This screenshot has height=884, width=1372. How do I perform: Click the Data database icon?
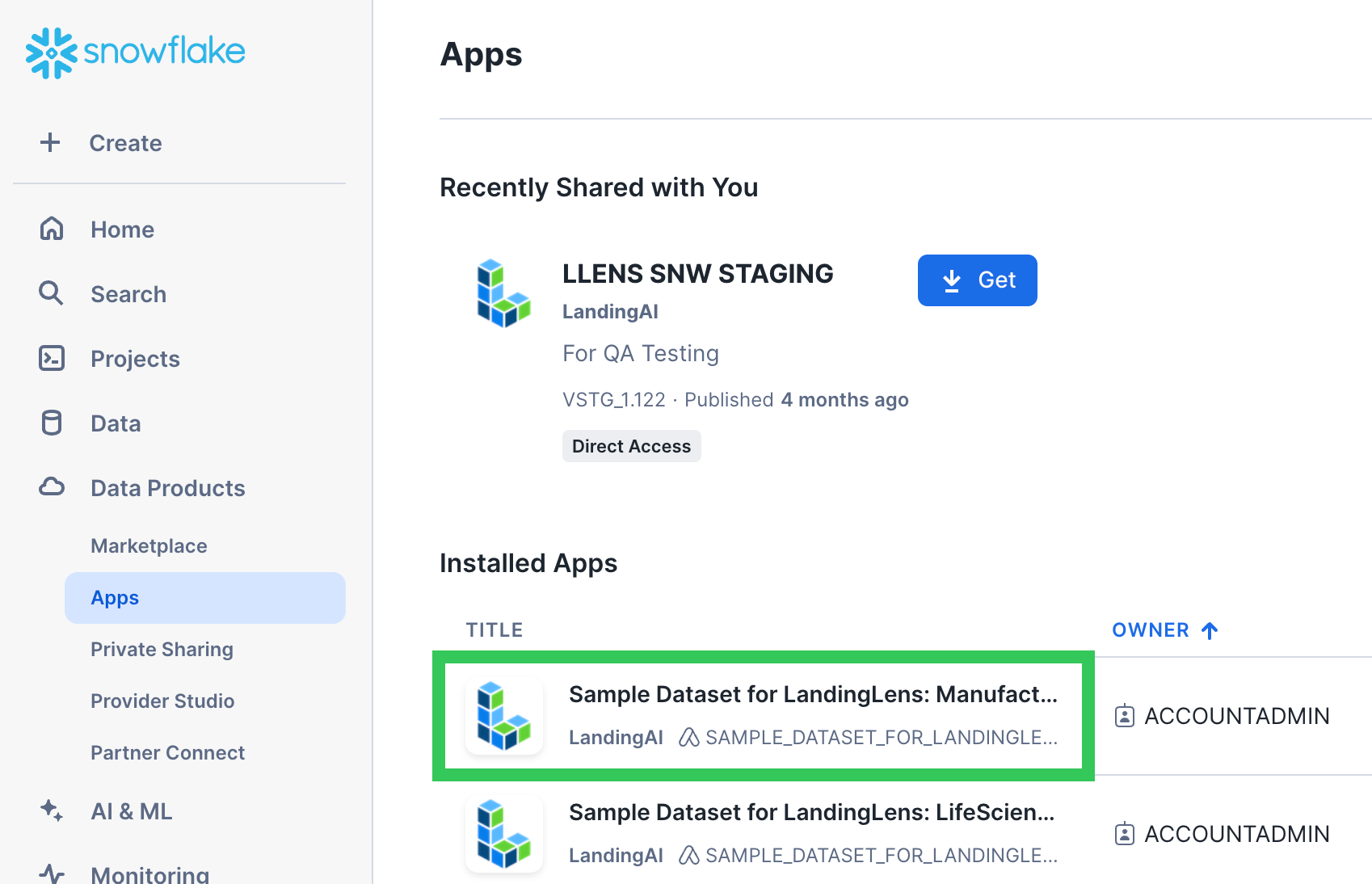pos(52,423)
